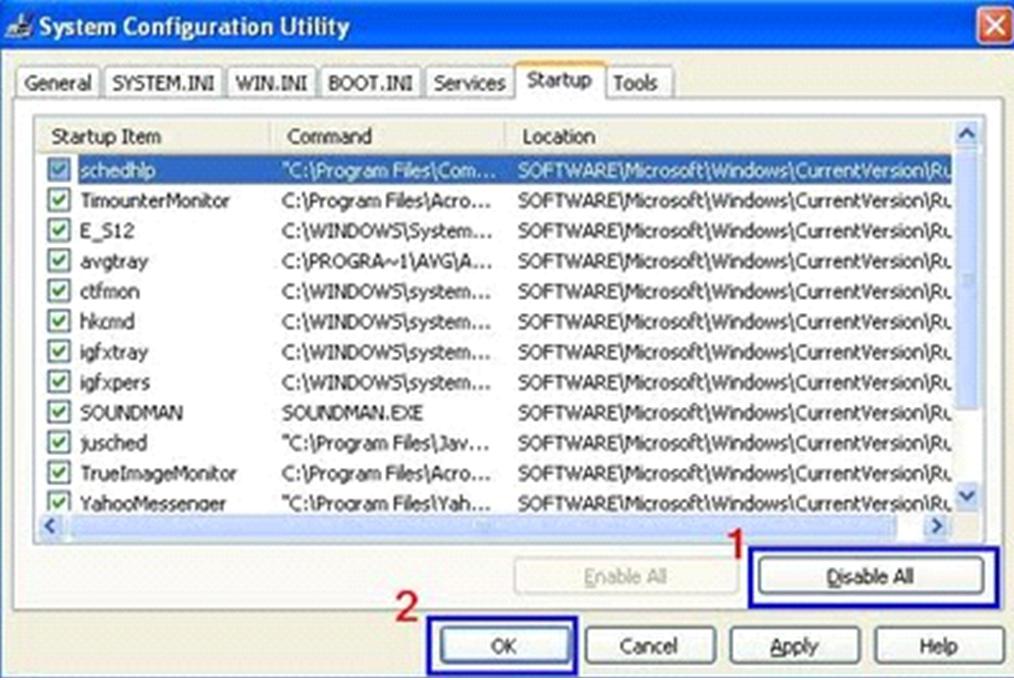1014x680 pixels.
Task: Open the SYSTEM.INI tab
Action: (x=163, y=83)
